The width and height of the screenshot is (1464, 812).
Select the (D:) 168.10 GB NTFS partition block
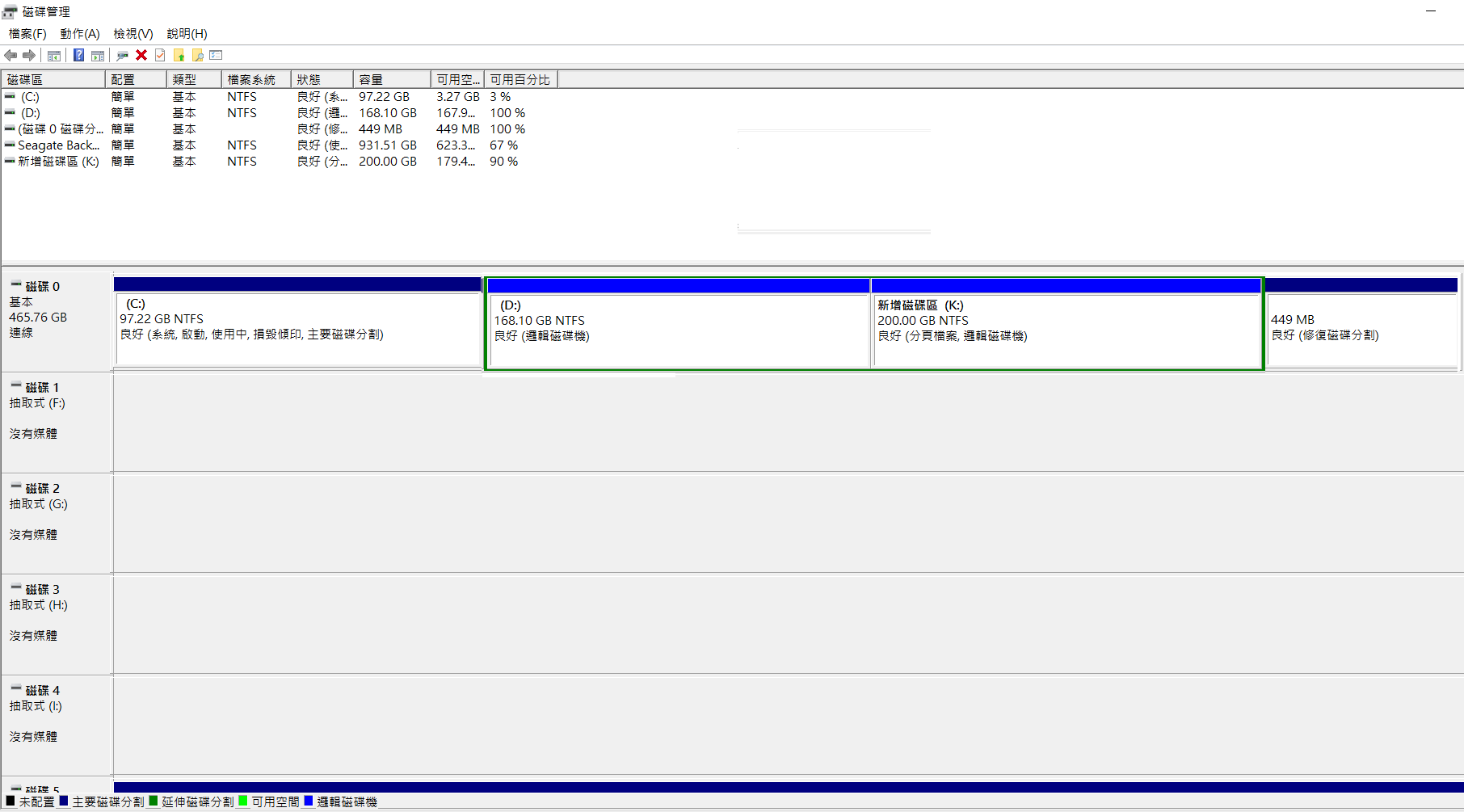[x=679, y=323]
